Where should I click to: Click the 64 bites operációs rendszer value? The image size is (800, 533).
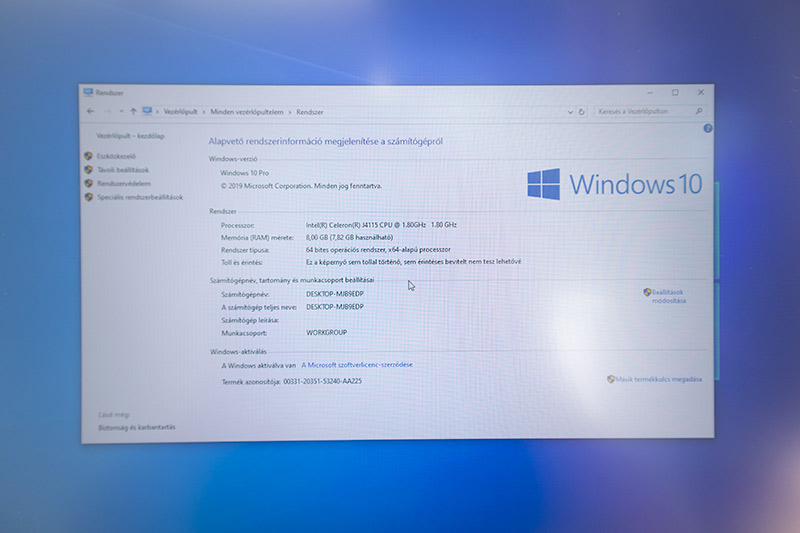click(378, 250)
